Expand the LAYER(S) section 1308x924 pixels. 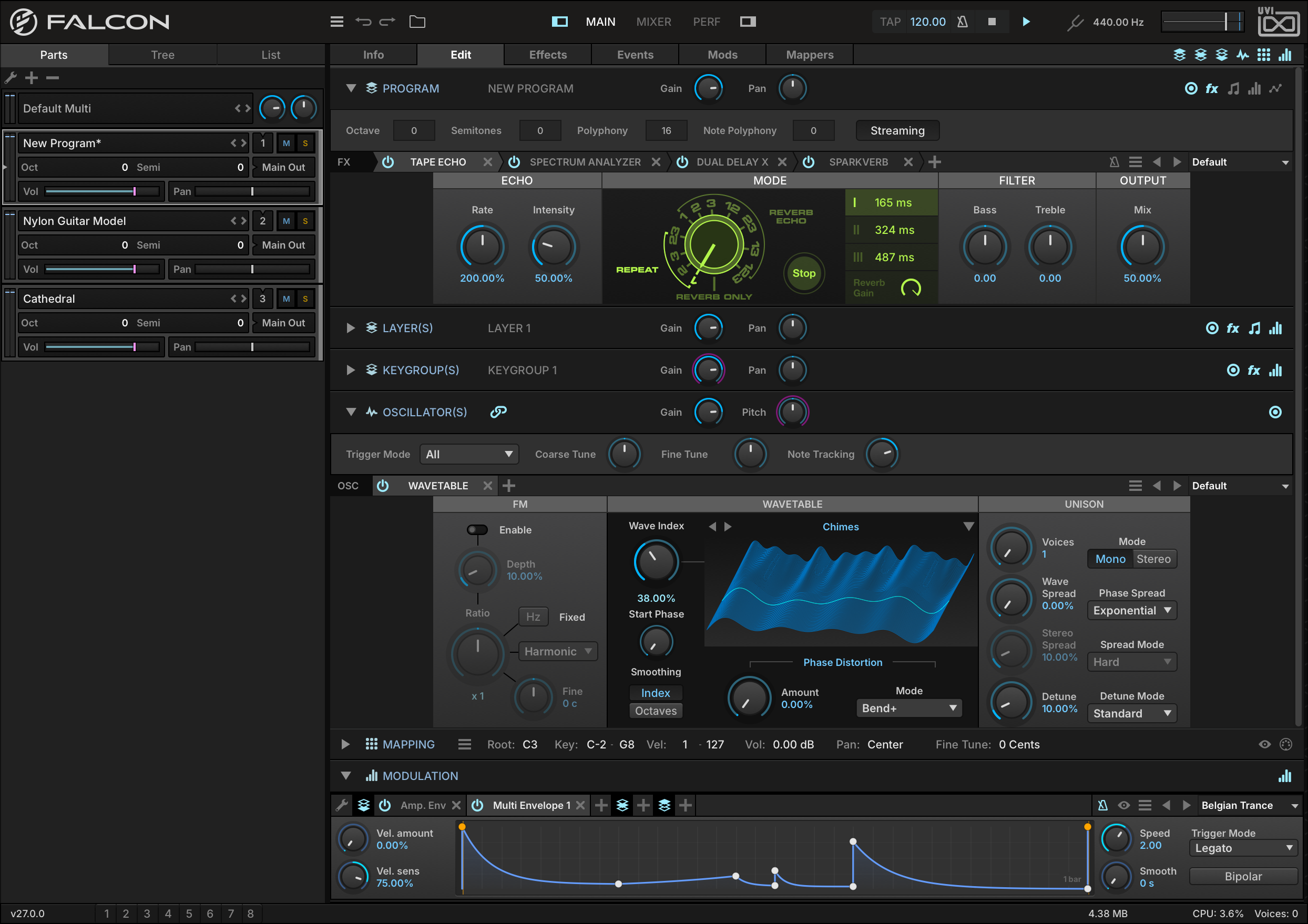click(350, 328)
